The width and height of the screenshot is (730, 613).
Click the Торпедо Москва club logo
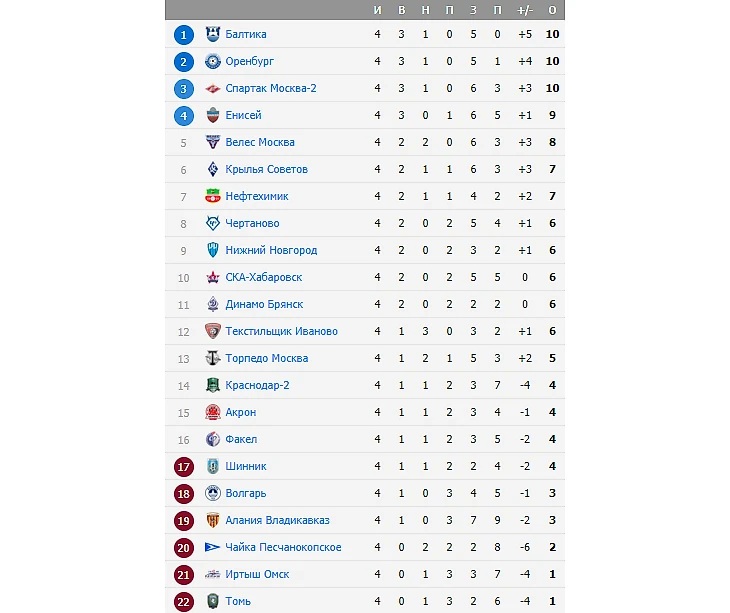tap(212, 358)
